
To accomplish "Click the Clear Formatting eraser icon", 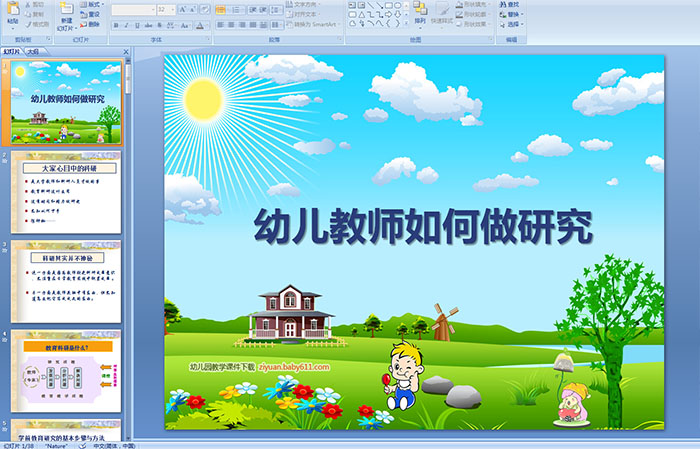I will (x=205, y=9).
